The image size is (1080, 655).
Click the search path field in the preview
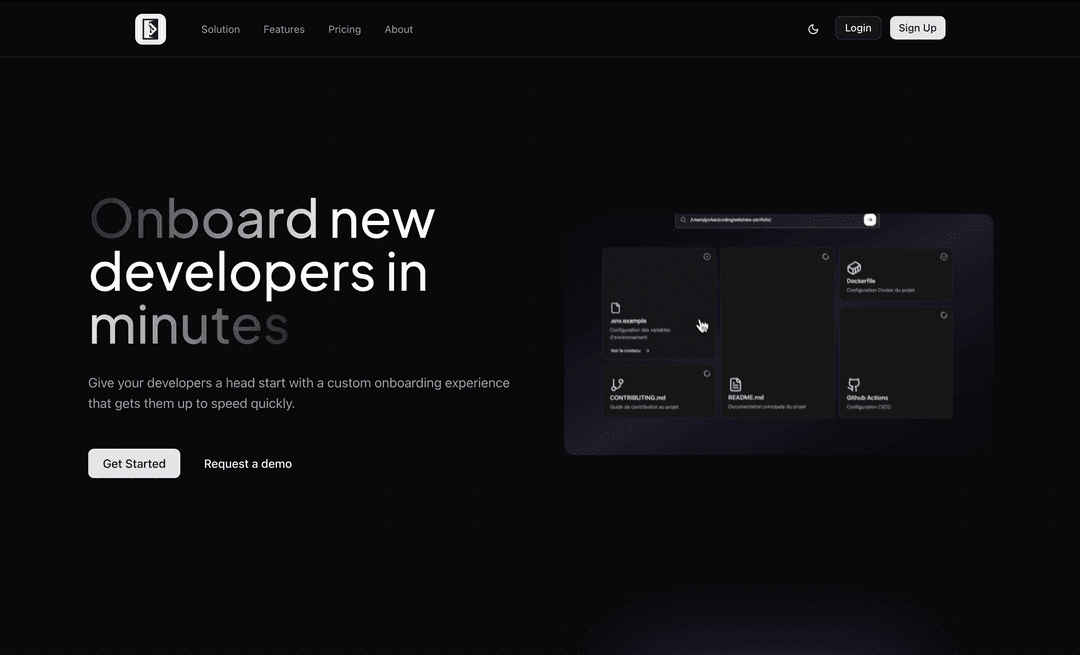775,220
